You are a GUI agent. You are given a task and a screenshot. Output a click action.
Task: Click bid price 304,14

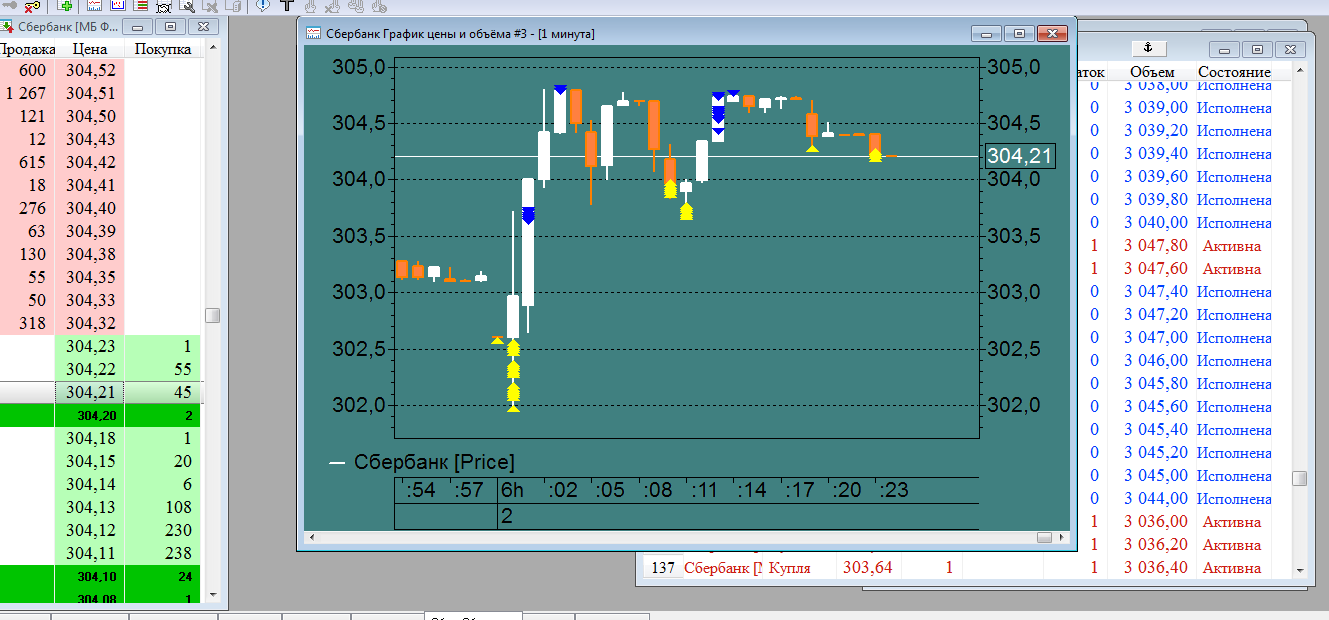[x=91, y=484]
